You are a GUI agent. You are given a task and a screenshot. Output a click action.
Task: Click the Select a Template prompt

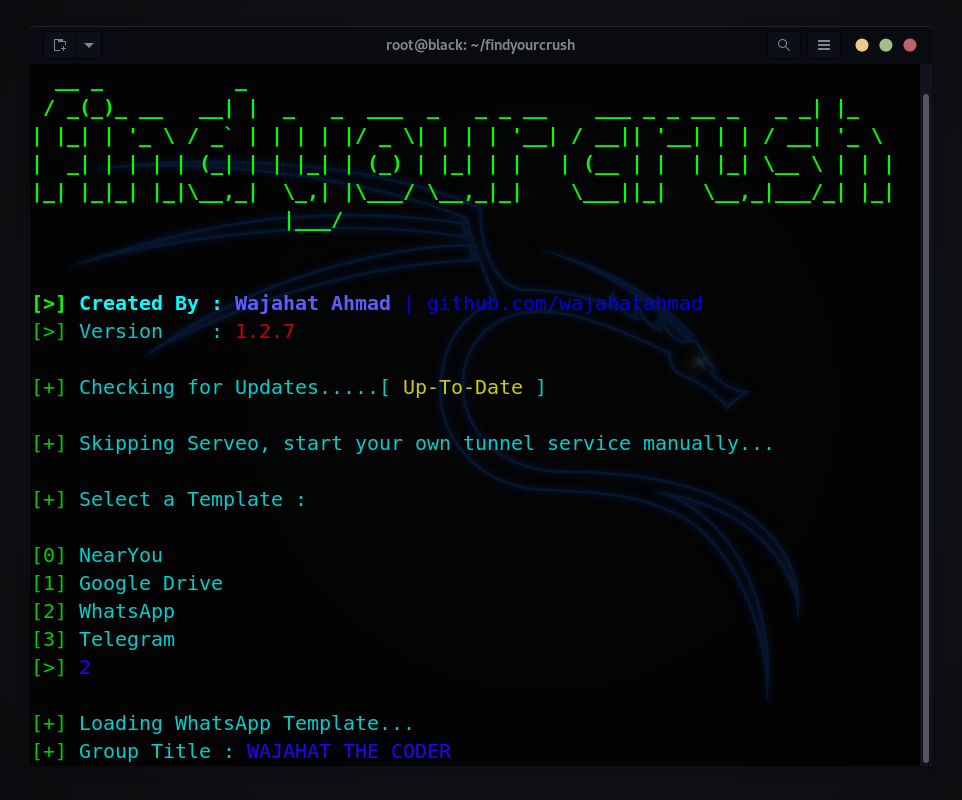169,499
